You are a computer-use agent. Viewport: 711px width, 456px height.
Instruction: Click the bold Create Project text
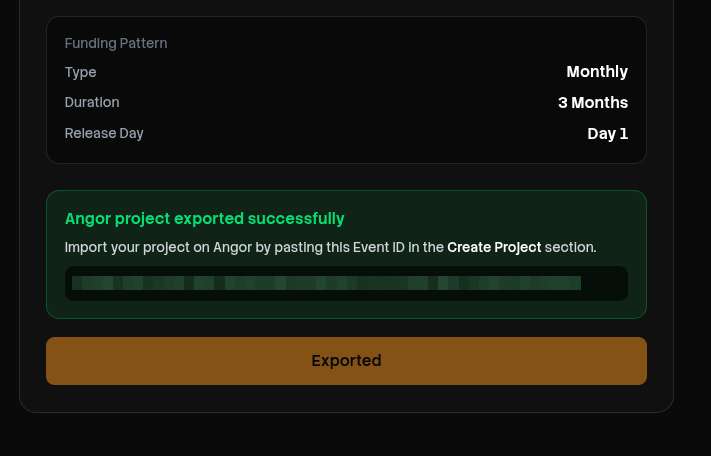point(494,247)
